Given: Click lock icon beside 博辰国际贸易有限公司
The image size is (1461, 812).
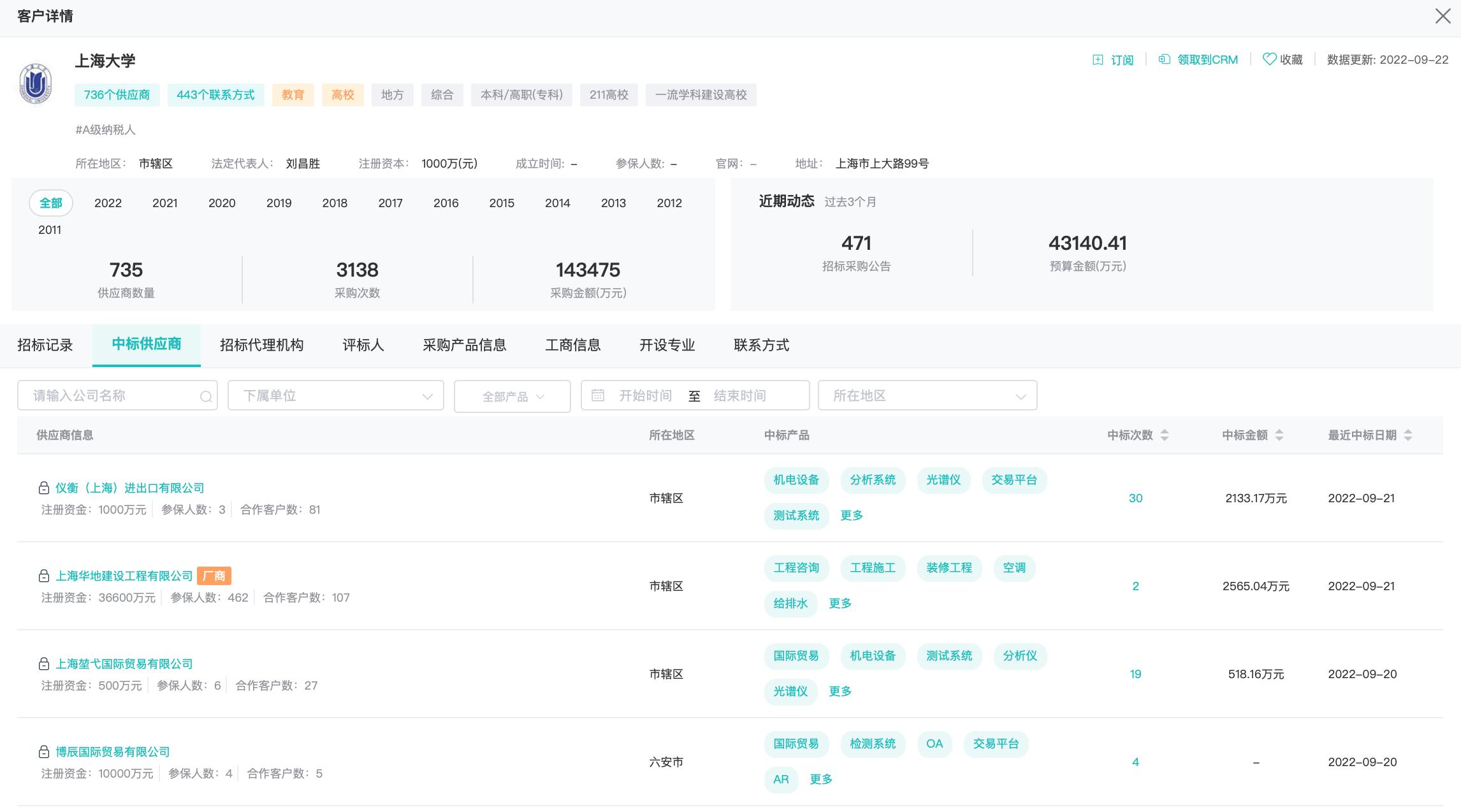Looking at the screenshot, I should [x=44, y=752].
